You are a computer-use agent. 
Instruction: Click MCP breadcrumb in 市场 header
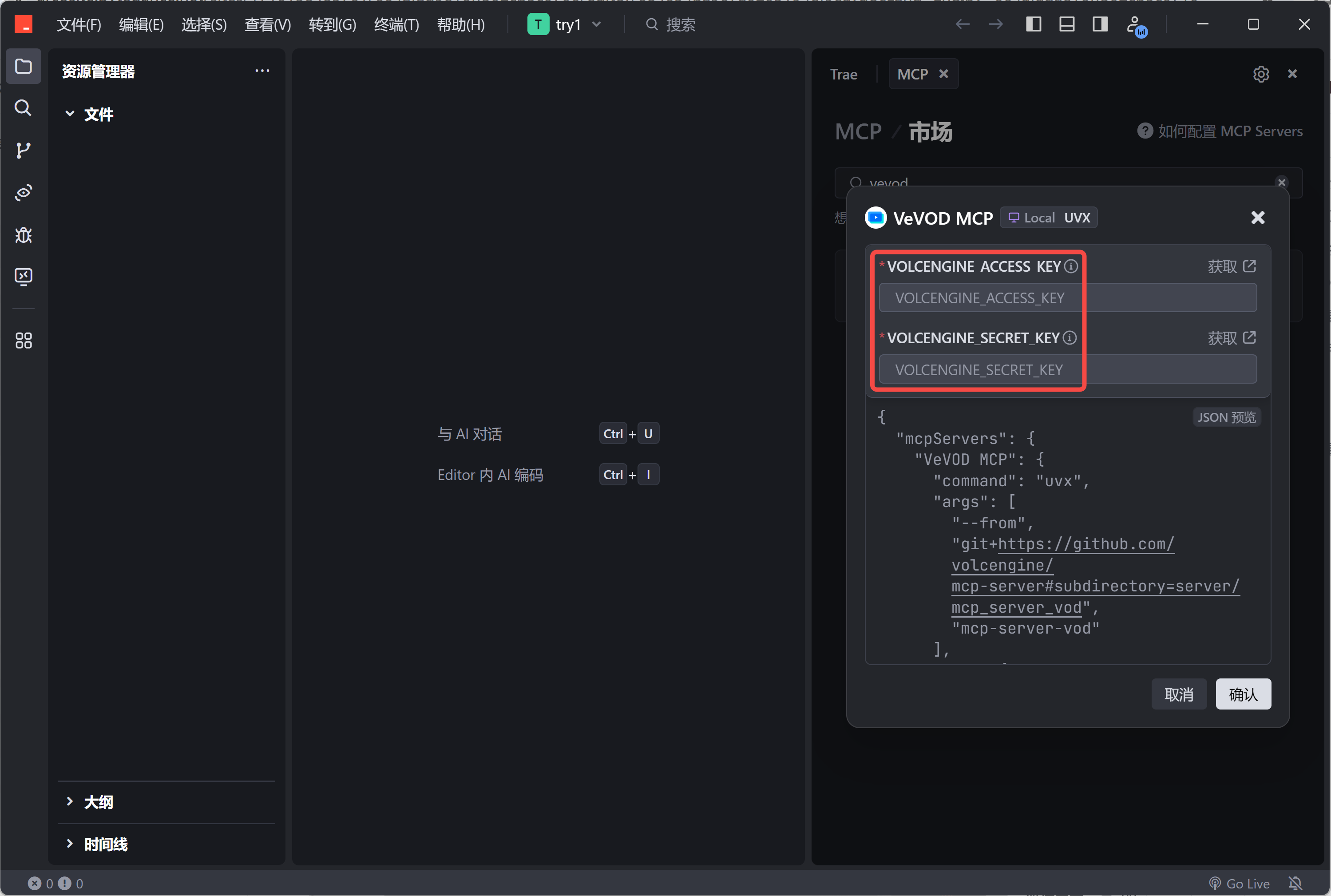tap(858, 132)
